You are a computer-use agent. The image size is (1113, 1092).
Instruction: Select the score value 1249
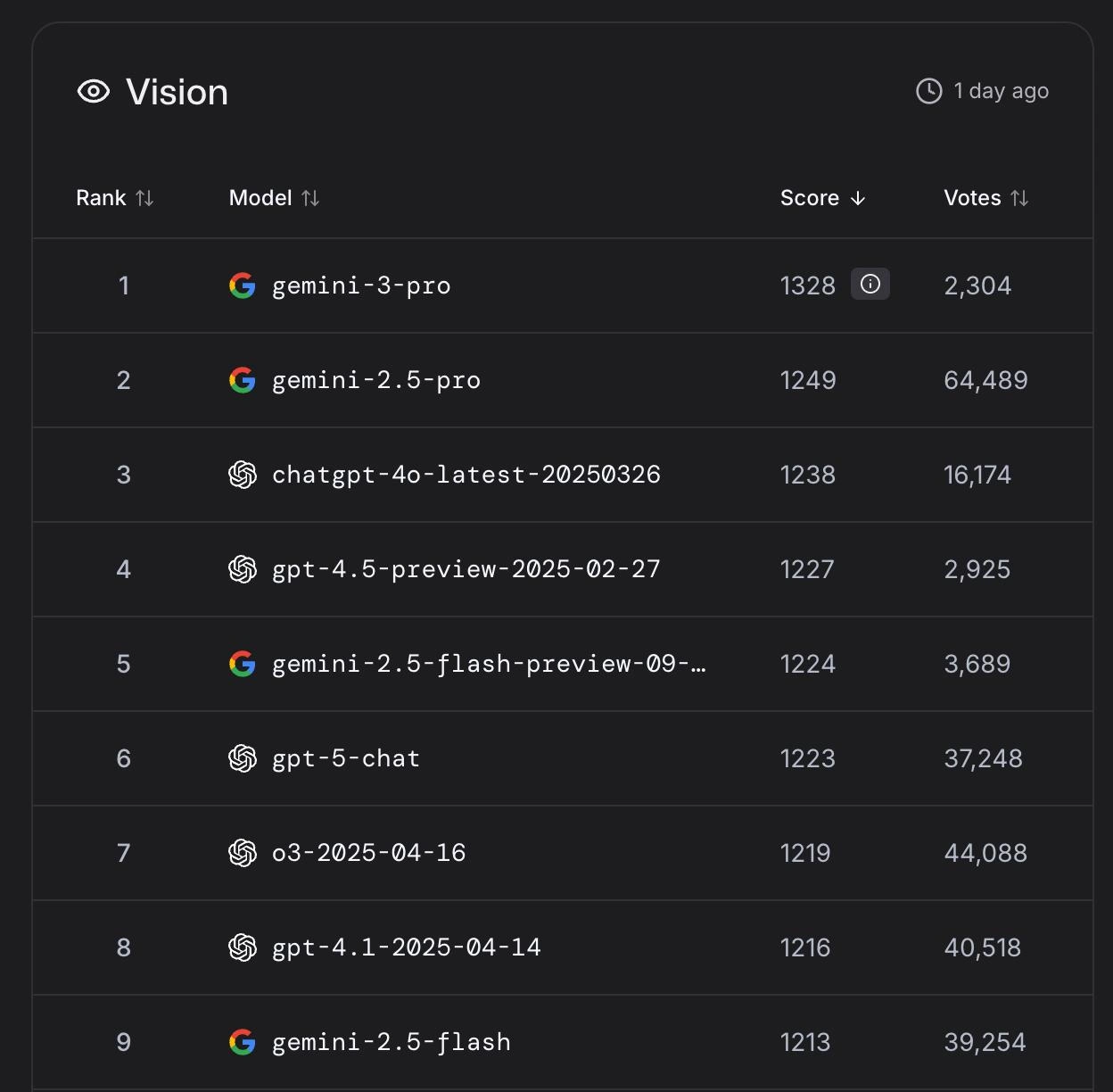pyautogui.click(x=808, y=380)
